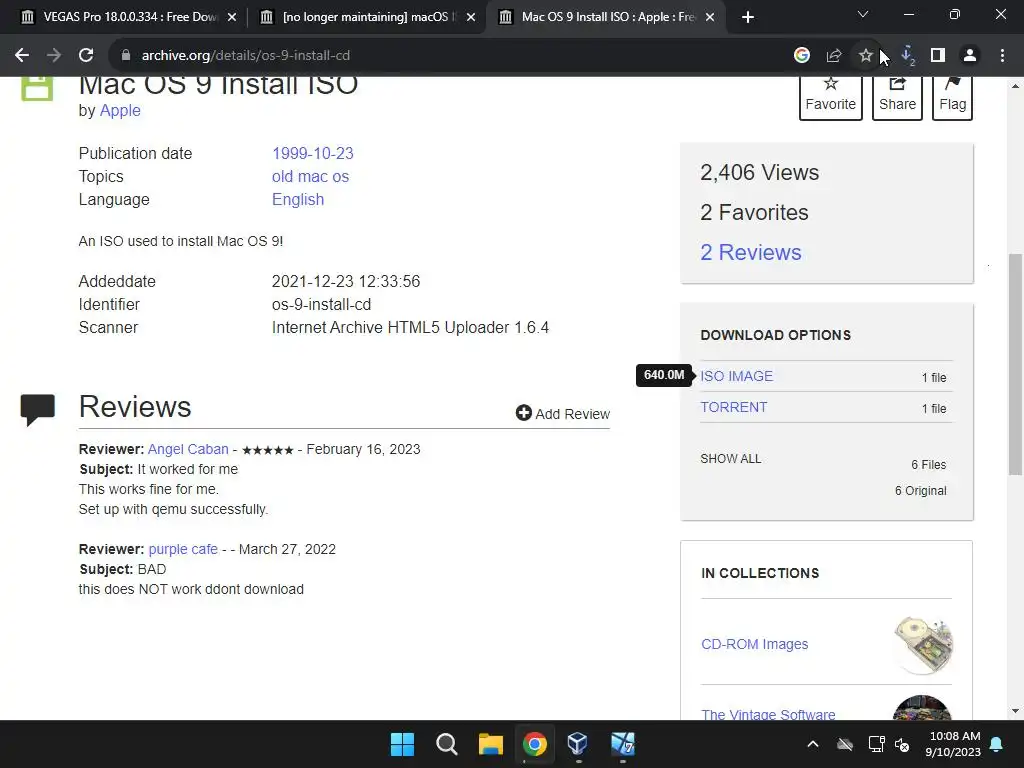Share this archive item

[897, 97]
